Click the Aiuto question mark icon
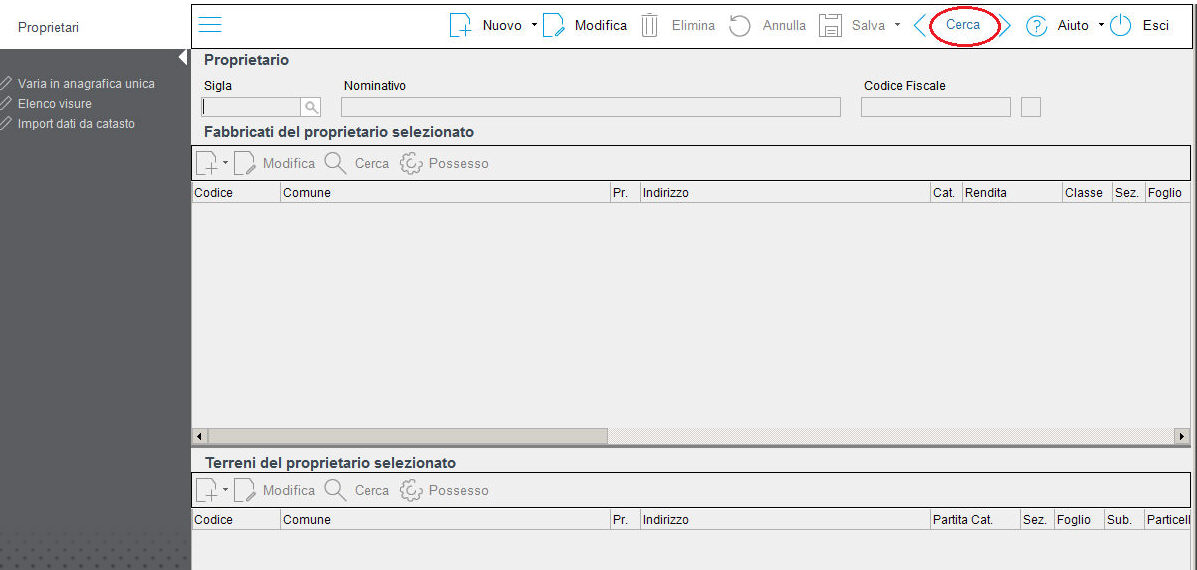This screenshot has width=1197, height=570. [x=1036, y=25]
